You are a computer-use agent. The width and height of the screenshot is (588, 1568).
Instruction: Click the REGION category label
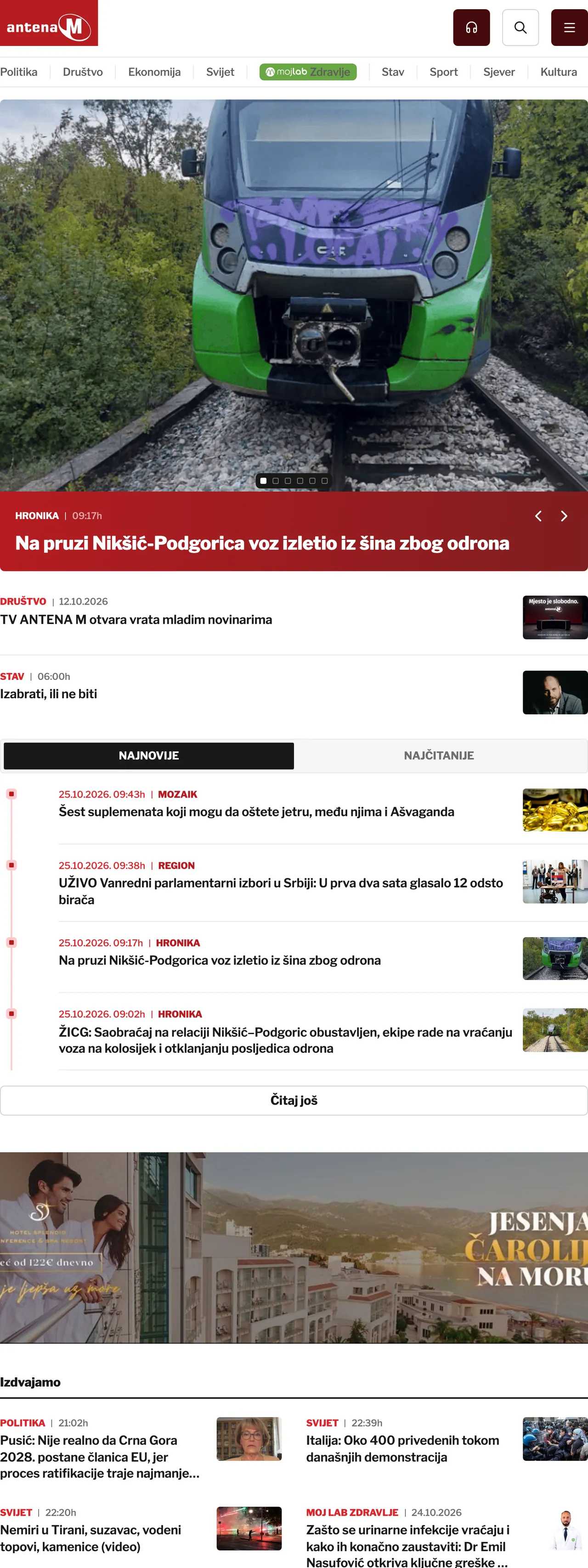[x=176, y=866]
